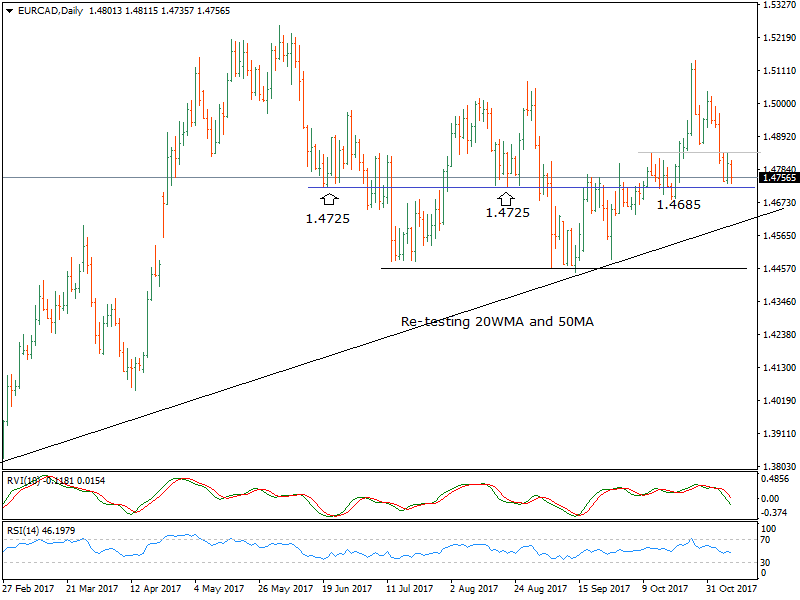Click the RVI scale value 0.4856
This screenshot has height=600, width=800.
tap(774, 479)
